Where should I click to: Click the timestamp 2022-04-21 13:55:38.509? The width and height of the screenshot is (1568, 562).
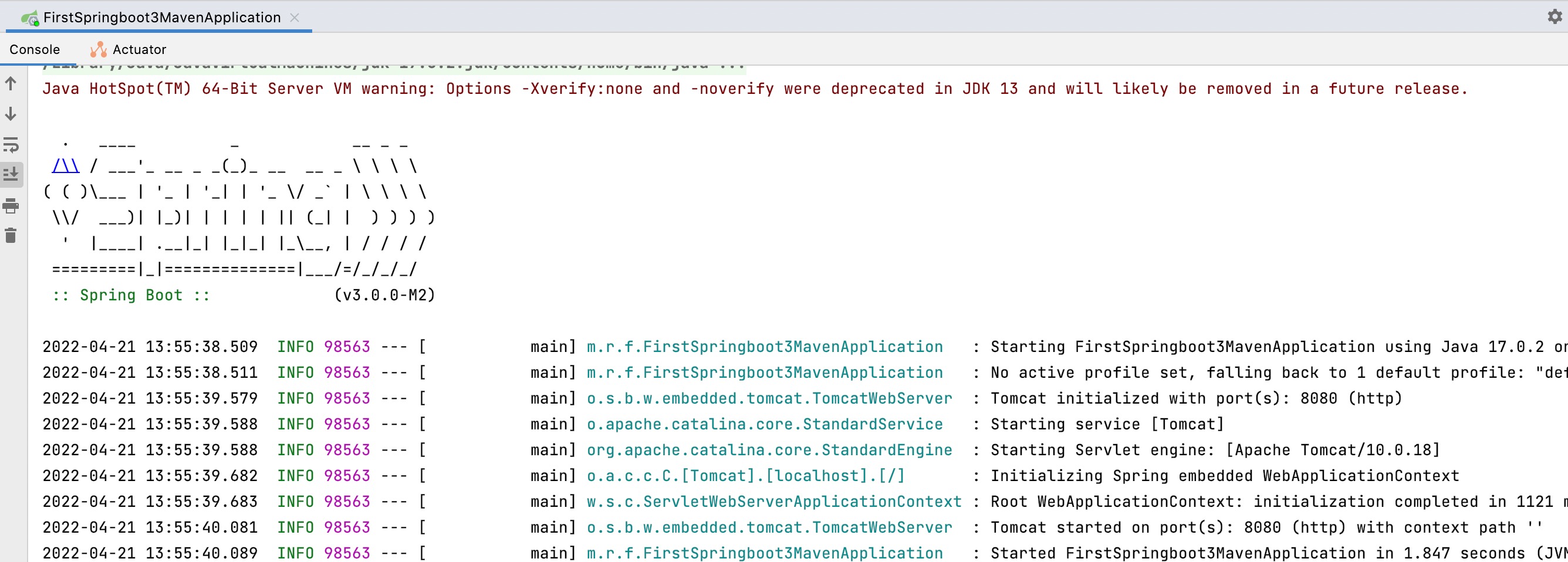(150, 347)
